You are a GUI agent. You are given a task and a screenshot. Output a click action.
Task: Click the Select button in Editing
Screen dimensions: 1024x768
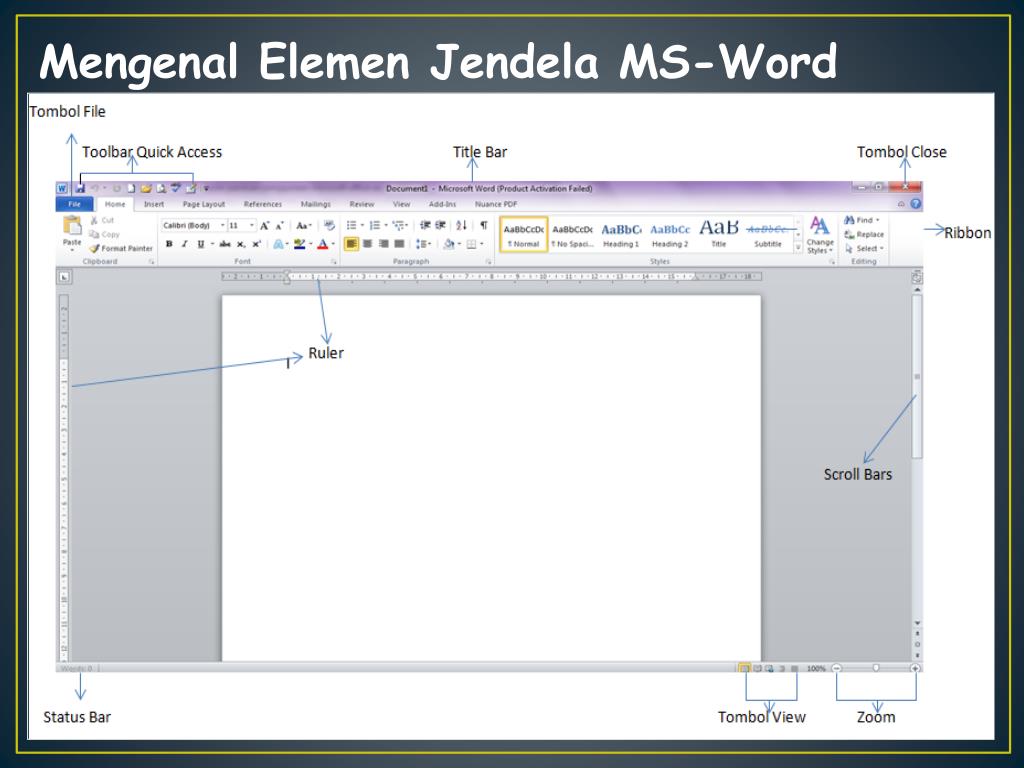tap(863, 248)
